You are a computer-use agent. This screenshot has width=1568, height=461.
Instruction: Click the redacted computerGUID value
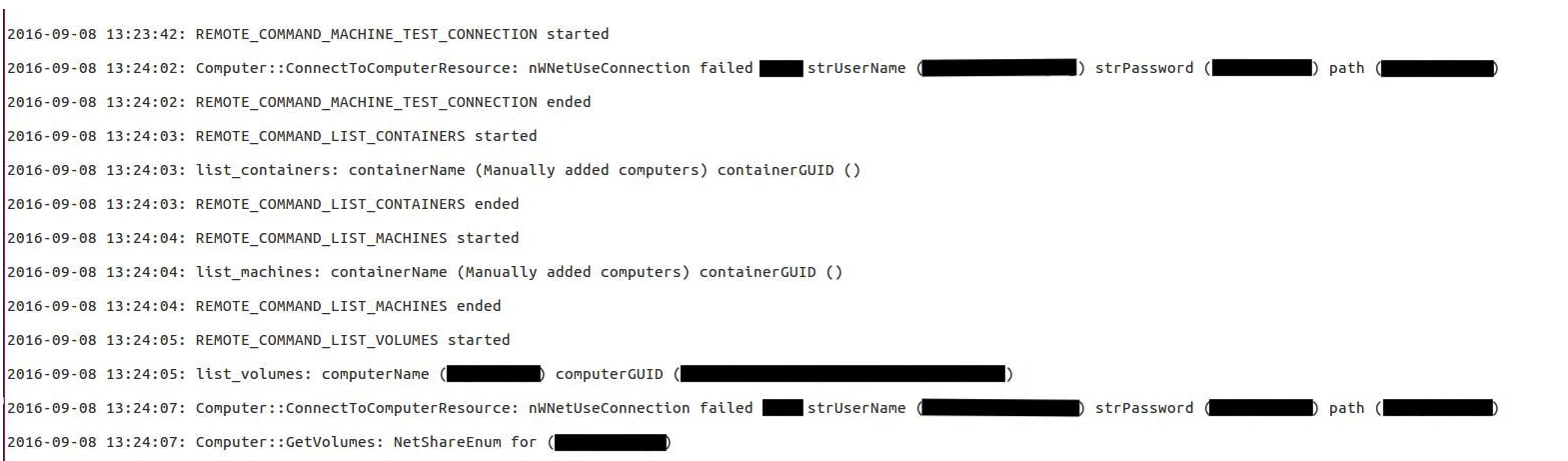(x=842, y=374)
